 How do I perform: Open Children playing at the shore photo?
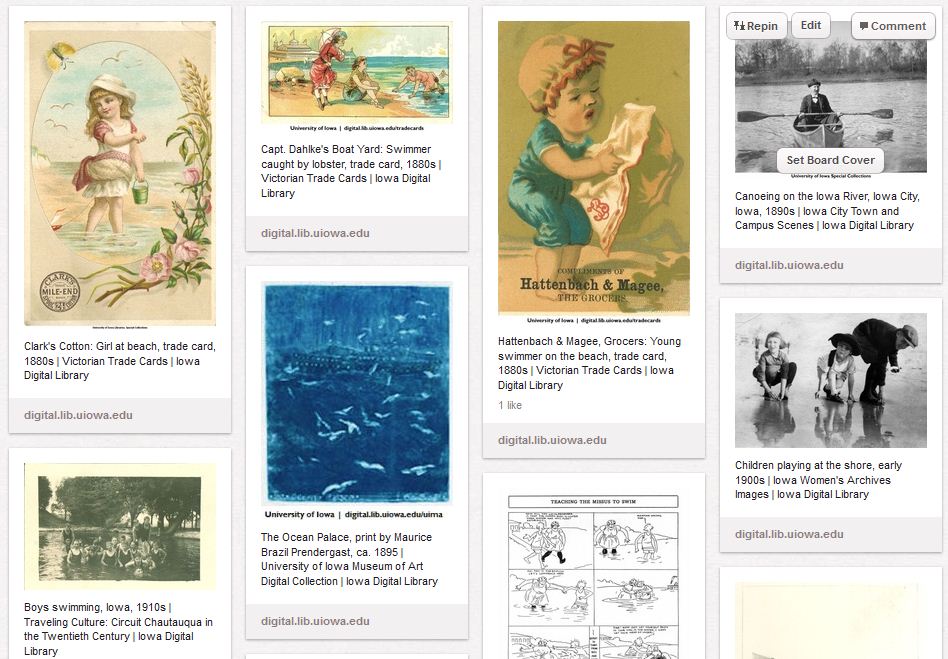coord(831,380)
